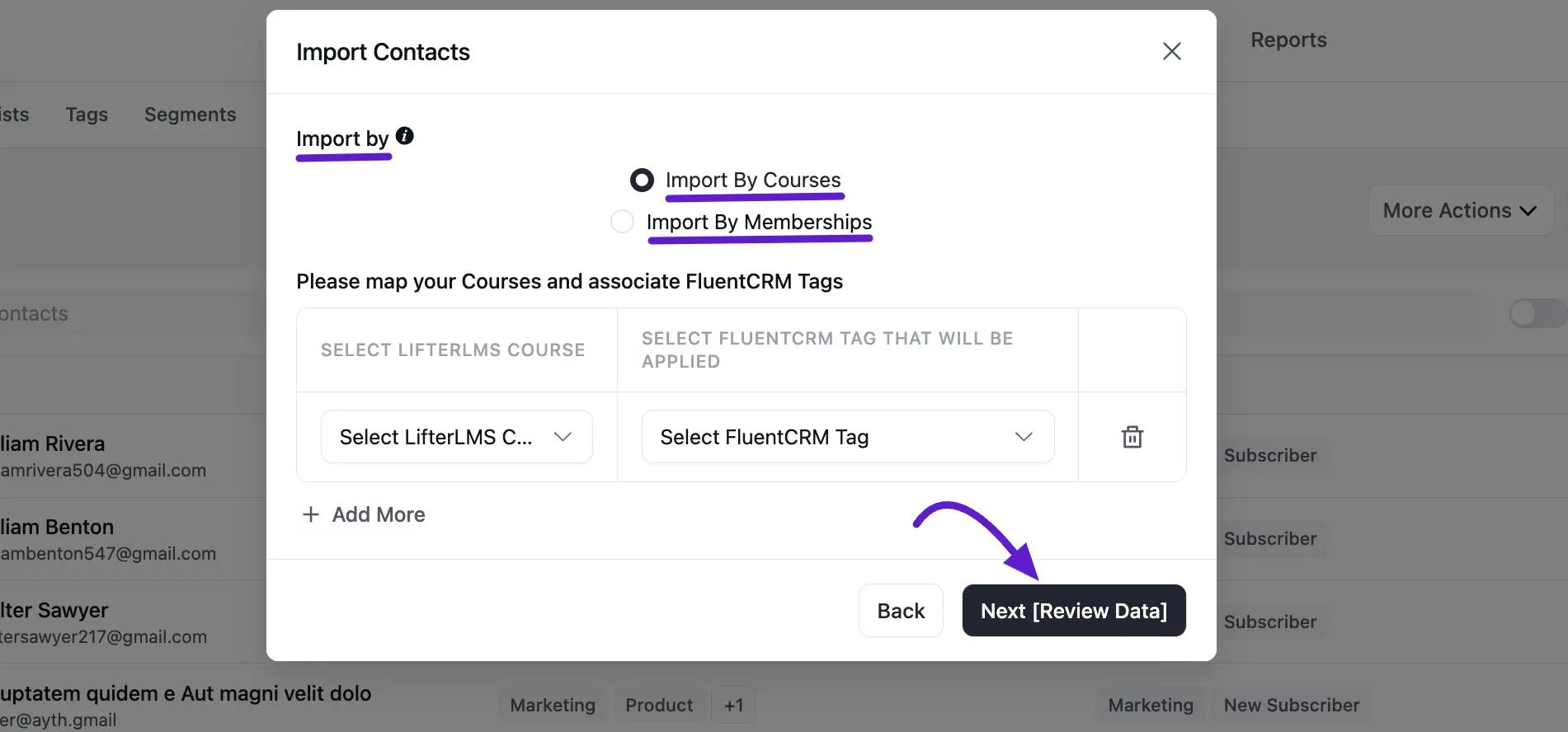Click the info icon beside Import by
The width and height of the screenshot is (1568, 732).
[x=404, y=135]
